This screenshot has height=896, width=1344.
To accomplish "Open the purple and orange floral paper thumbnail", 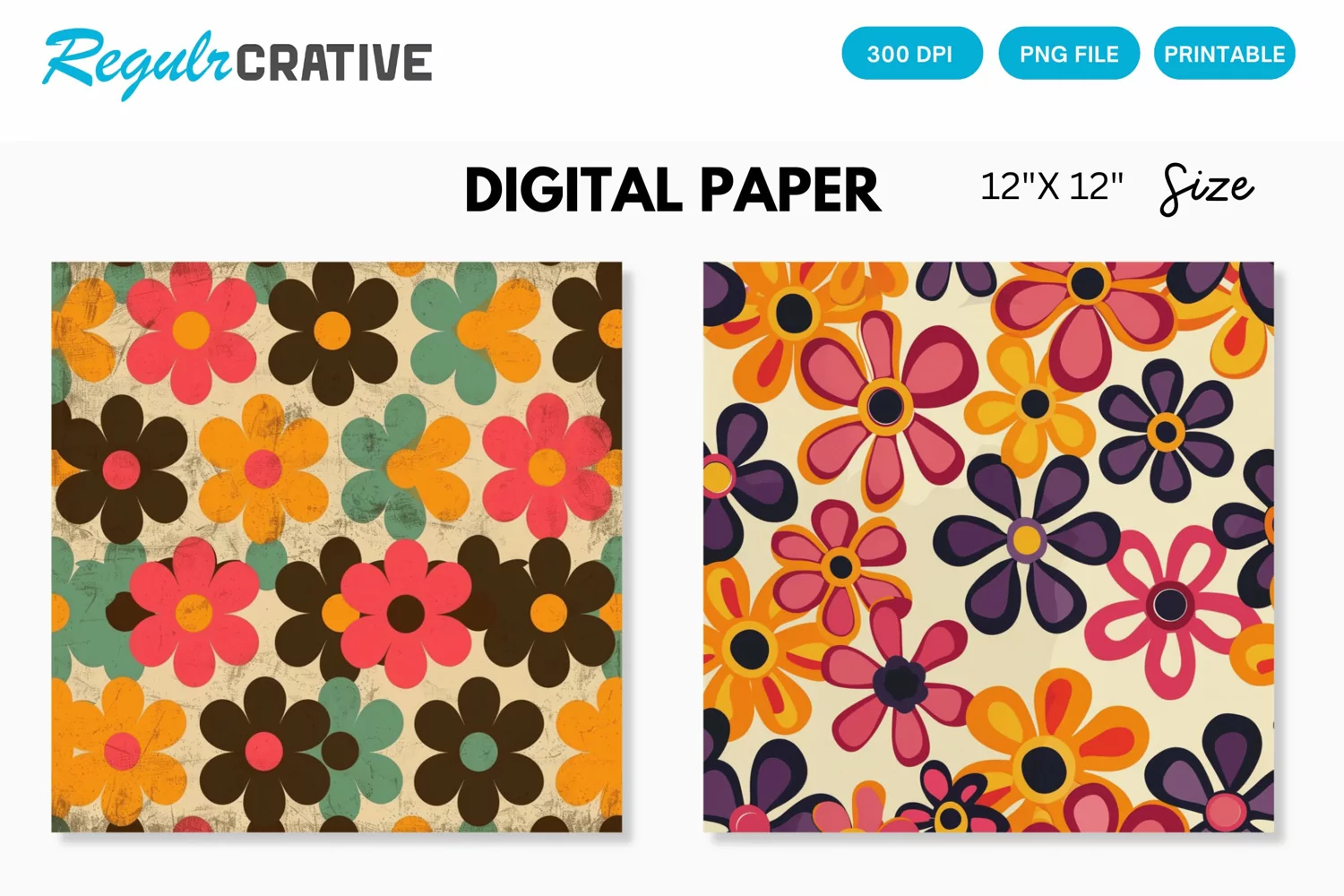I will click(x=988, y=547).
